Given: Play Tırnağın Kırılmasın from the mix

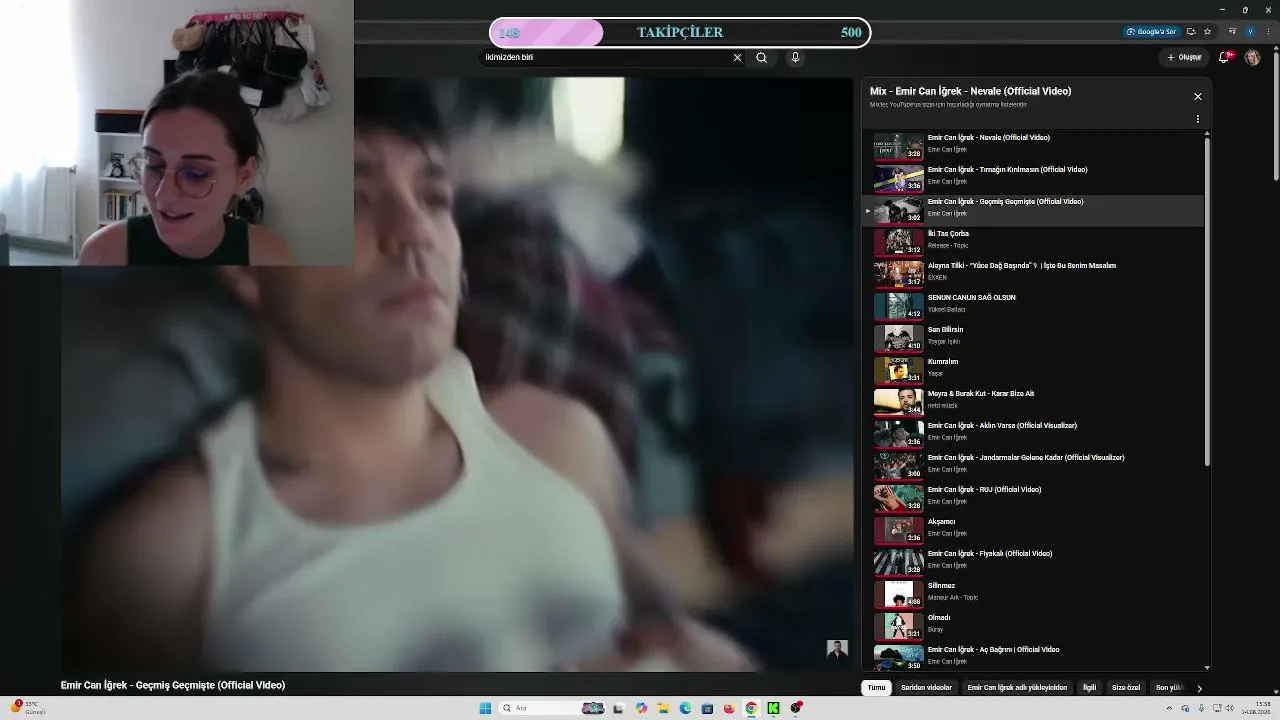Looking at the screenshot, I should [x=1033, y=178].
